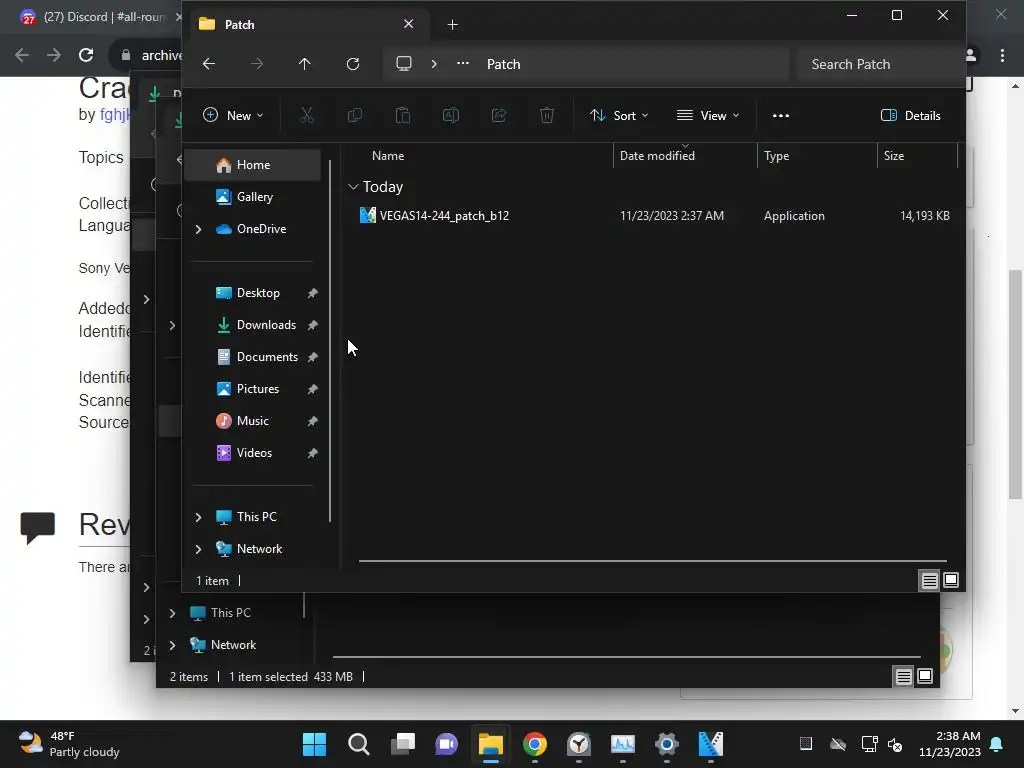The height and width of the screenshot is (768, 1024).
Task: Expand Network in the background Explorer window
Action: pyautogui.click(x=172, y=645)
